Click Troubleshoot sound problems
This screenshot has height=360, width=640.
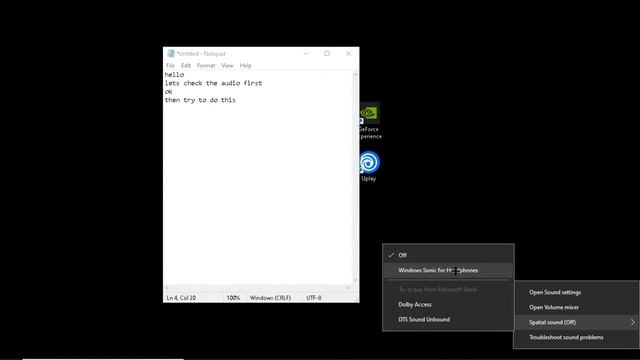click(x=576, y=338)
